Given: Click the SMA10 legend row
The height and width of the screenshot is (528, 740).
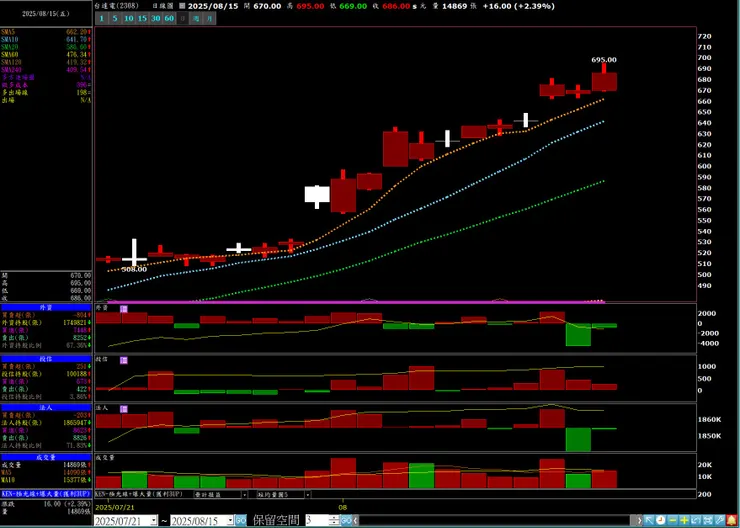Looking at the screenshot, I should coord(46,39).
